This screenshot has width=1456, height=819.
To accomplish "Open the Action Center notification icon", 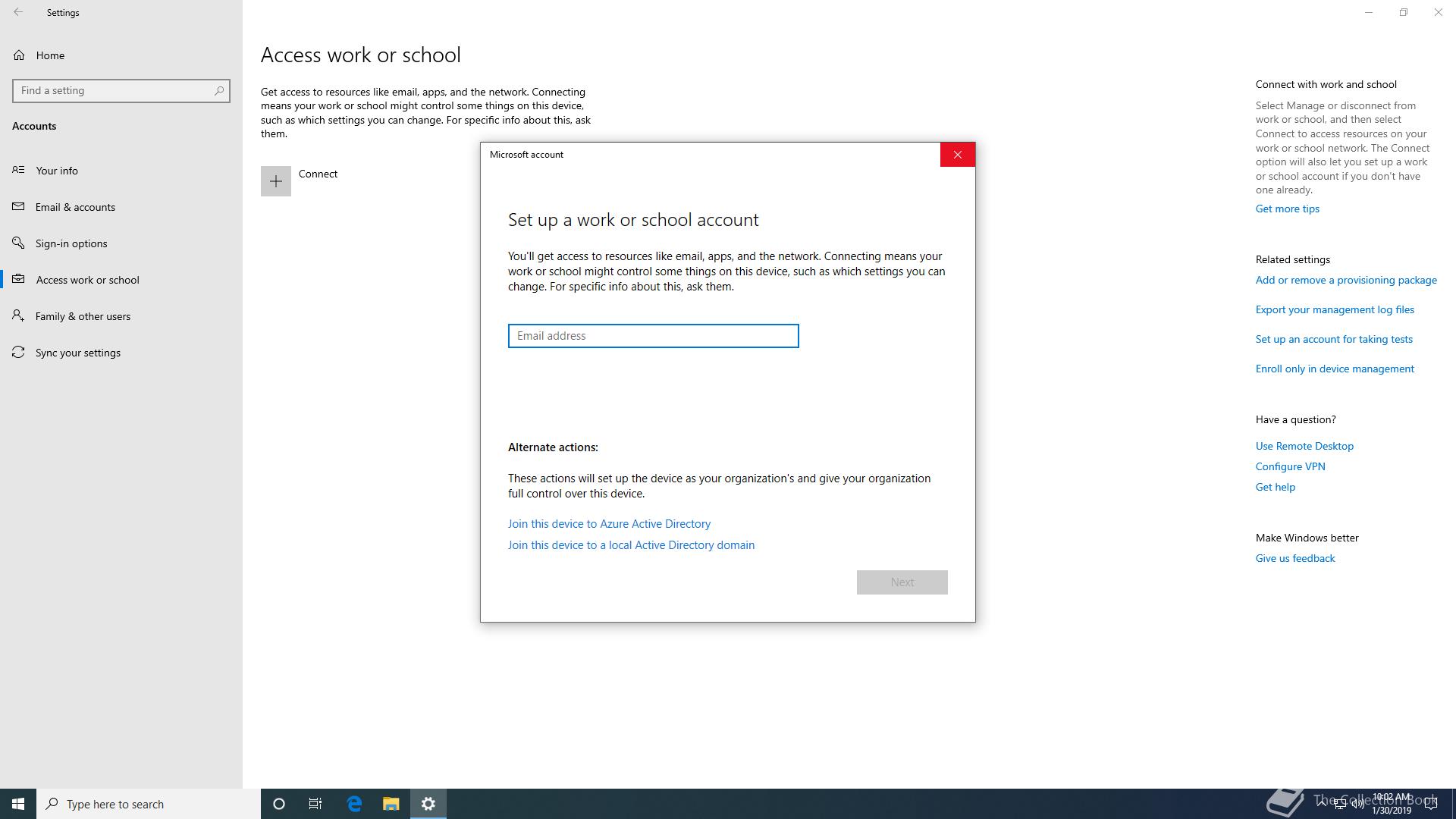I will (1431, 804).
